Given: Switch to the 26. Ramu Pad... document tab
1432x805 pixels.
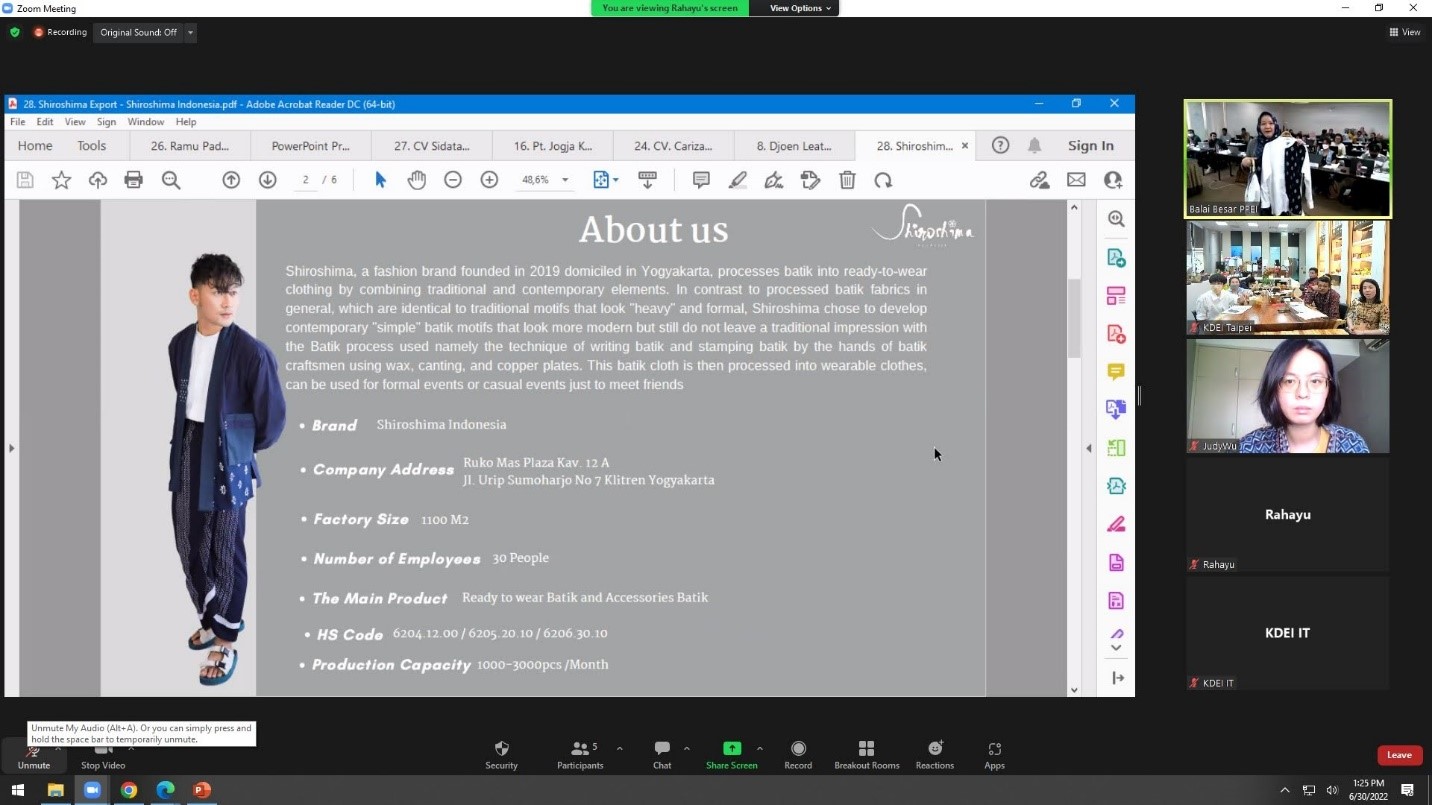Looking at the screenshot, I should (x=190, y=145).
